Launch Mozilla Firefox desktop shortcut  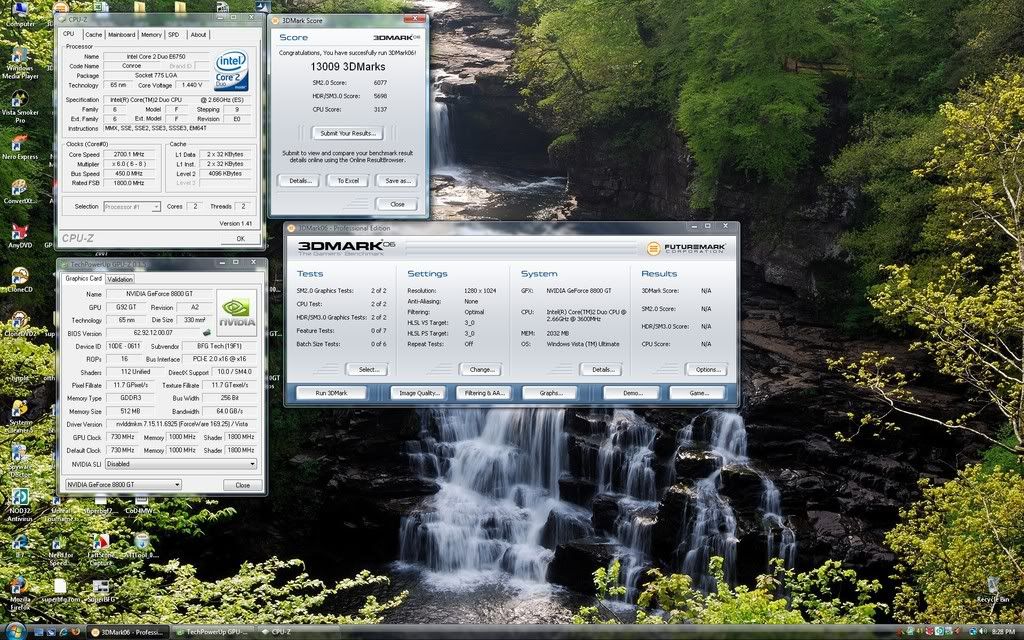pyautogui.click(x=20, y=594)
